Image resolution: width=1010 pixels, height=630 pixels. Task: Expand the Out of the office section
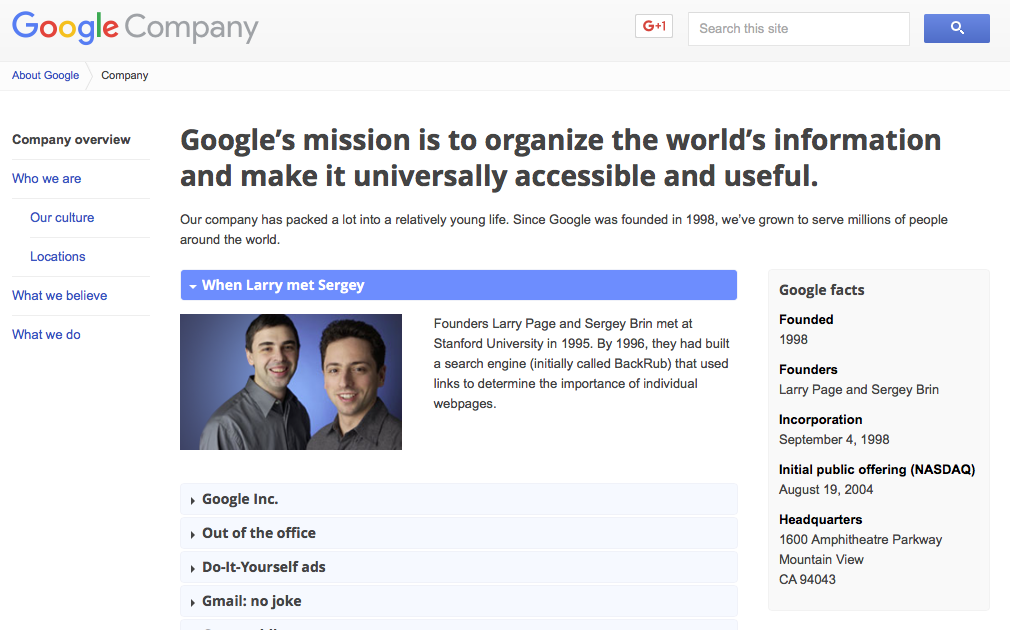click(459, 533)
